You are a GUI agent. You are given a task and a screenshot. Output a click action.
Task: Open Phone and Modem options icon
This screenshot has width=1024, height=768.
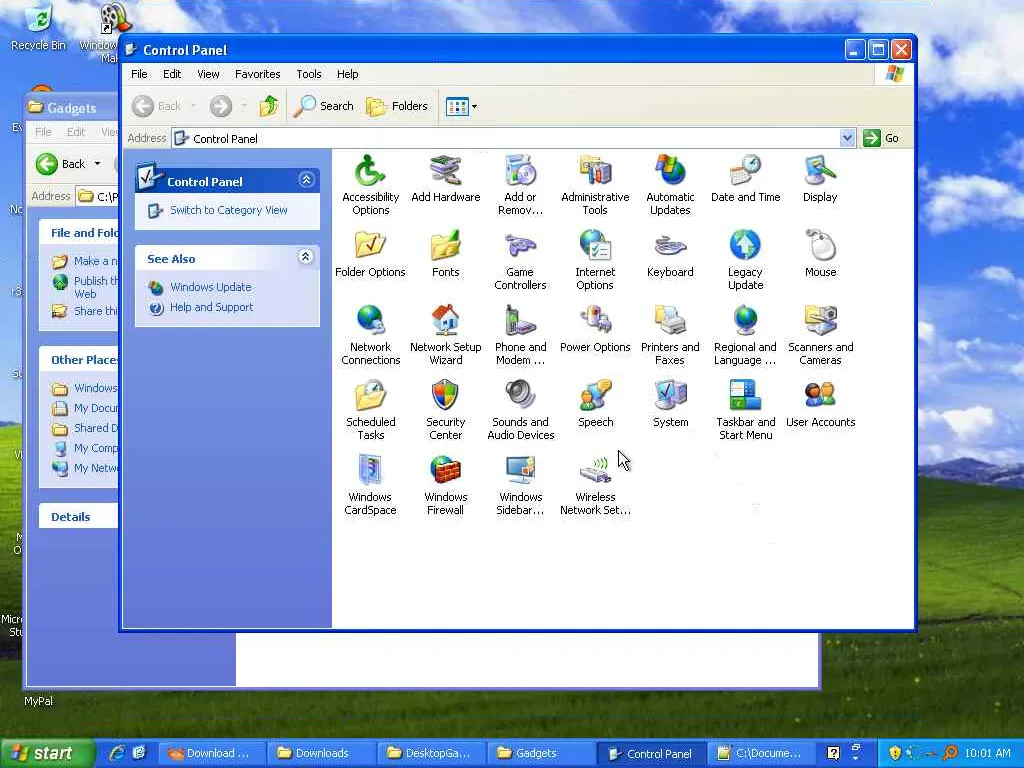(x=520, y=336)
